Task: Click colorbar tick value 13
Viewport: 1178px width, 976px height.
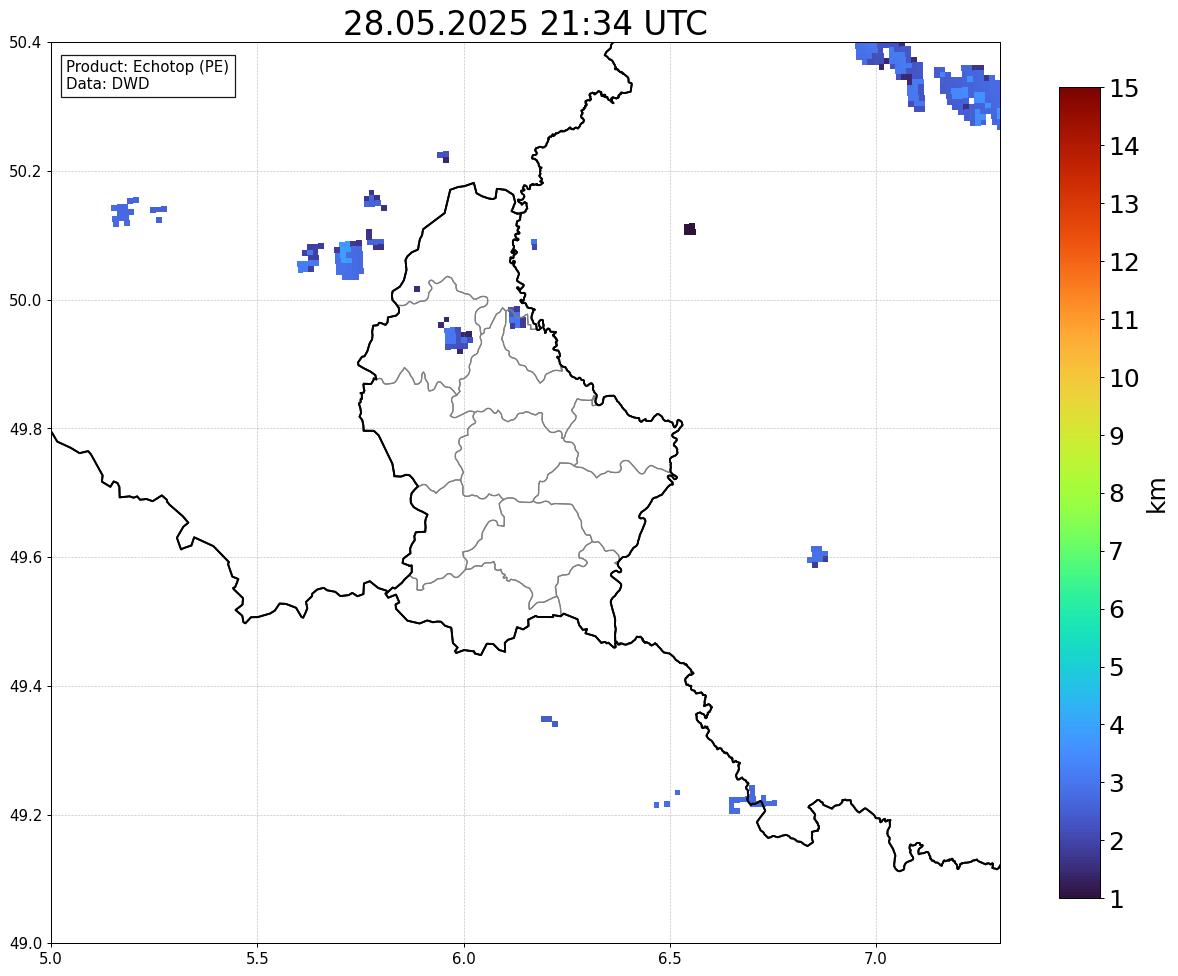Action: (1124, 204)
